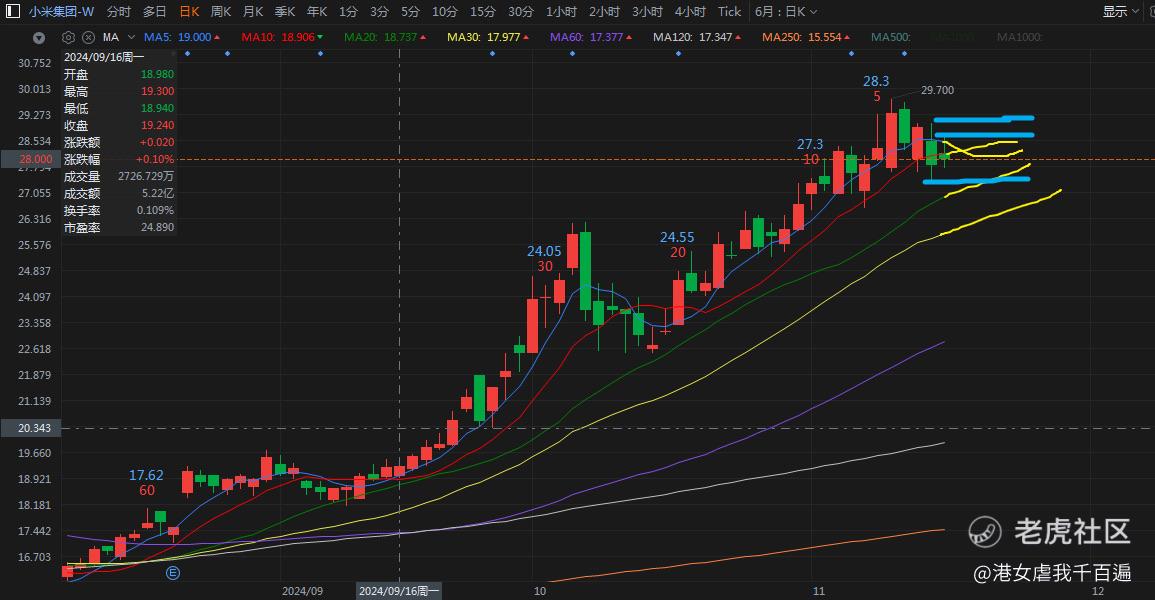Screen dimensions: 1155x600
Task: Switch to 4小时 four-hour chart
Action: pyautogui.click(x=690, y=12)
